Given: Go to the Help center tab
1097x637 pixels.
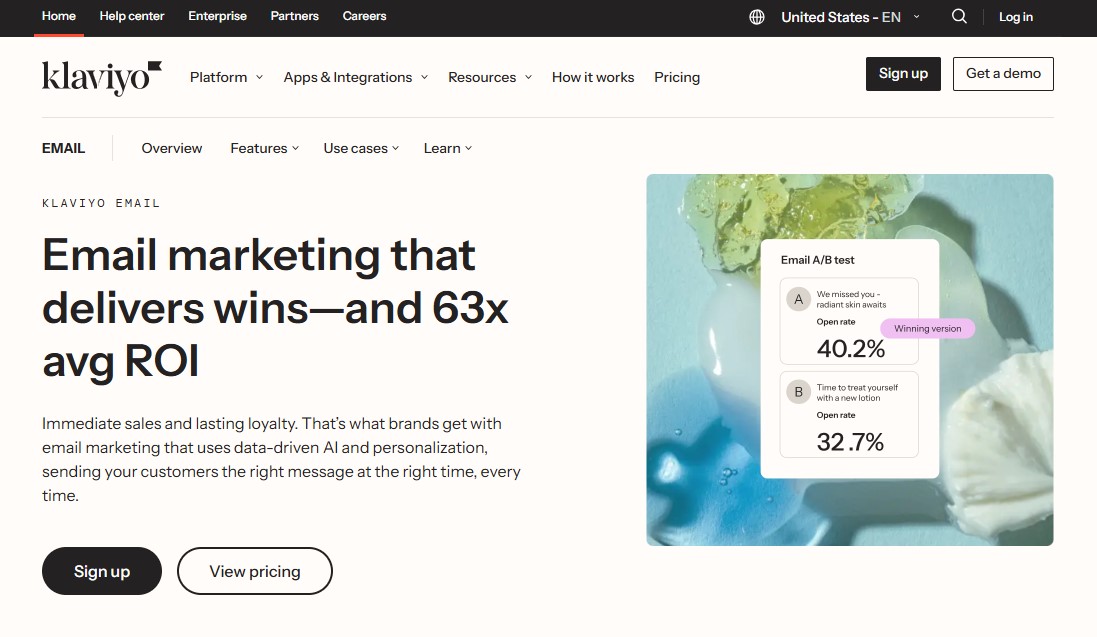Looking at the screenshot, I should [132, 17].
